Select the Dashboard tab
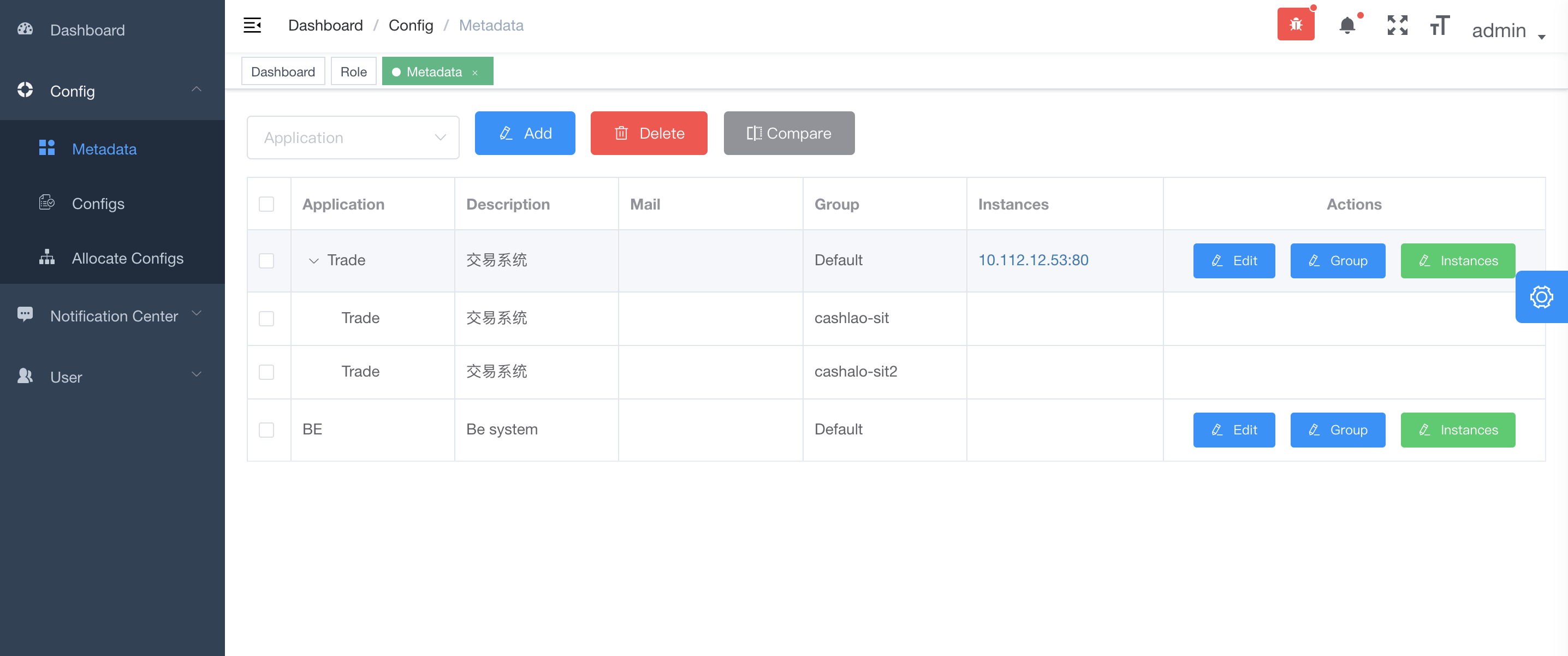Screen dimensions: 1568x656 point(284,71)
